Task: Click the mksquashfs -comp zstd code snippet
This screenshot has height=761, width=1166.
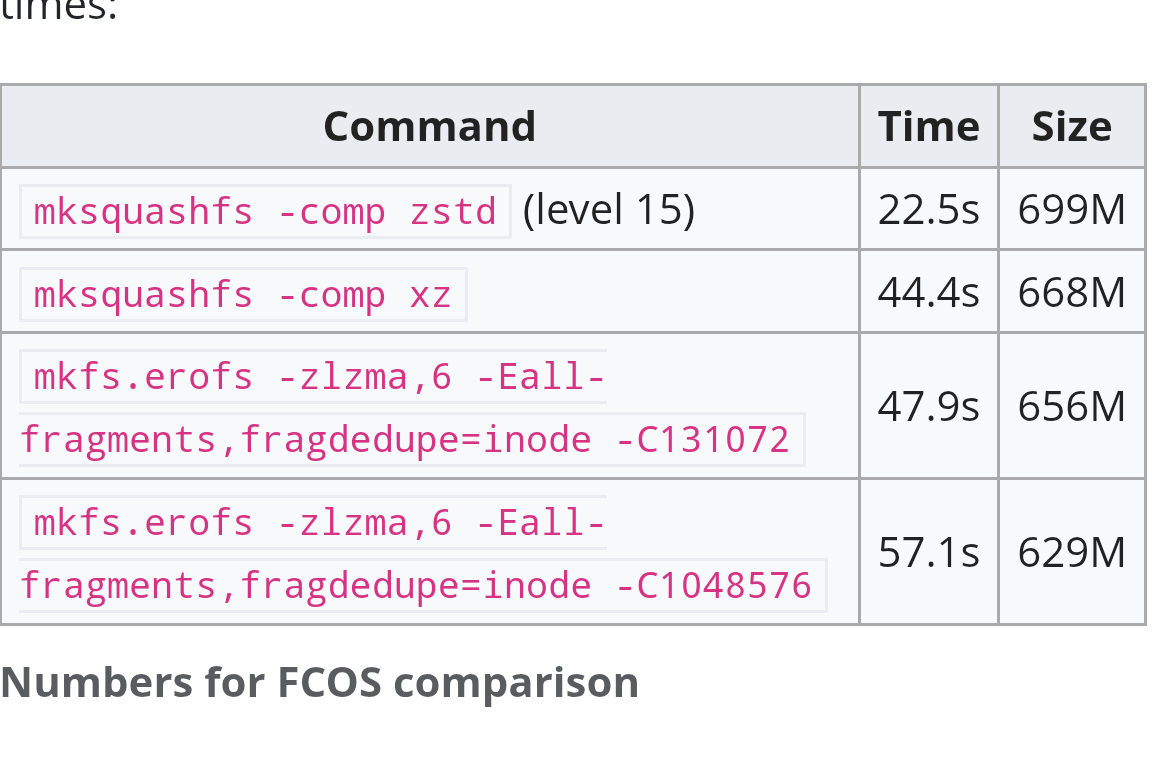Action: coord(265,211)
